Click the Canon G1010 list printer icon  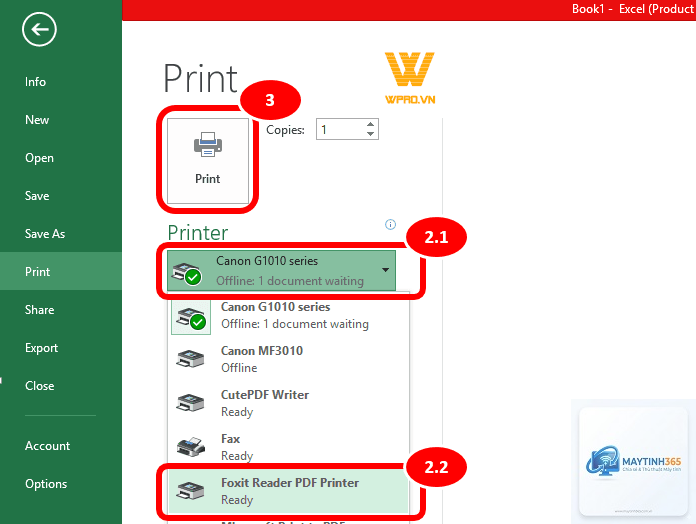[x=191, y=317]
